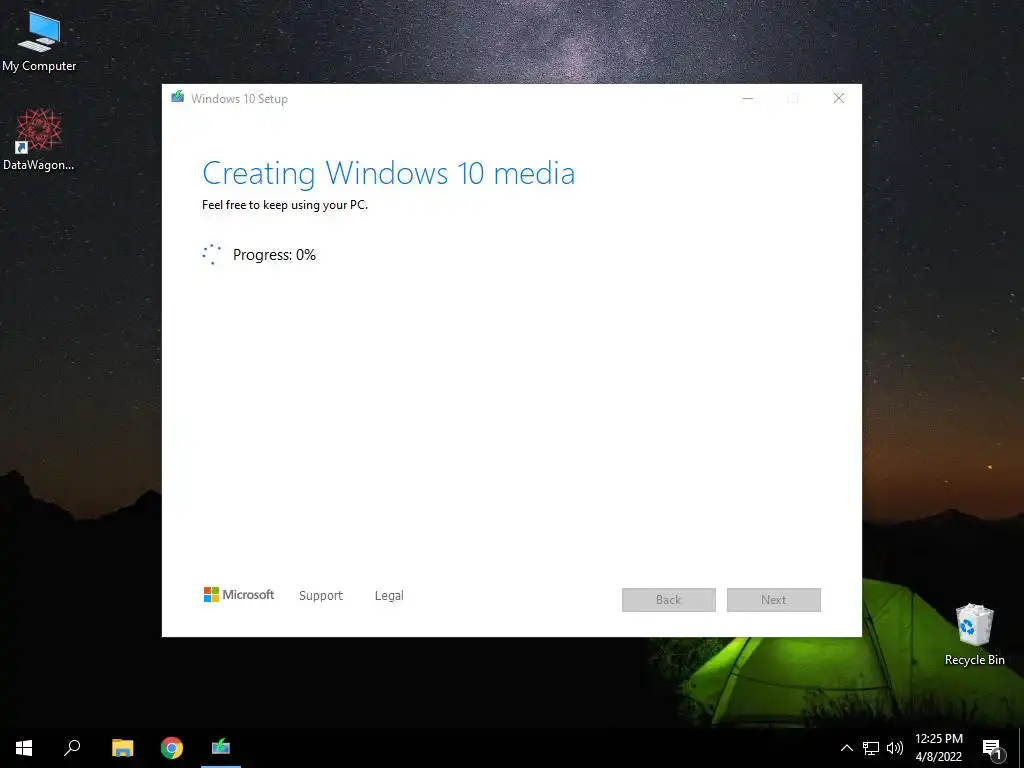Open File Explorer from the taskbar
The image size is (1024, 768).
click(122, 748)
